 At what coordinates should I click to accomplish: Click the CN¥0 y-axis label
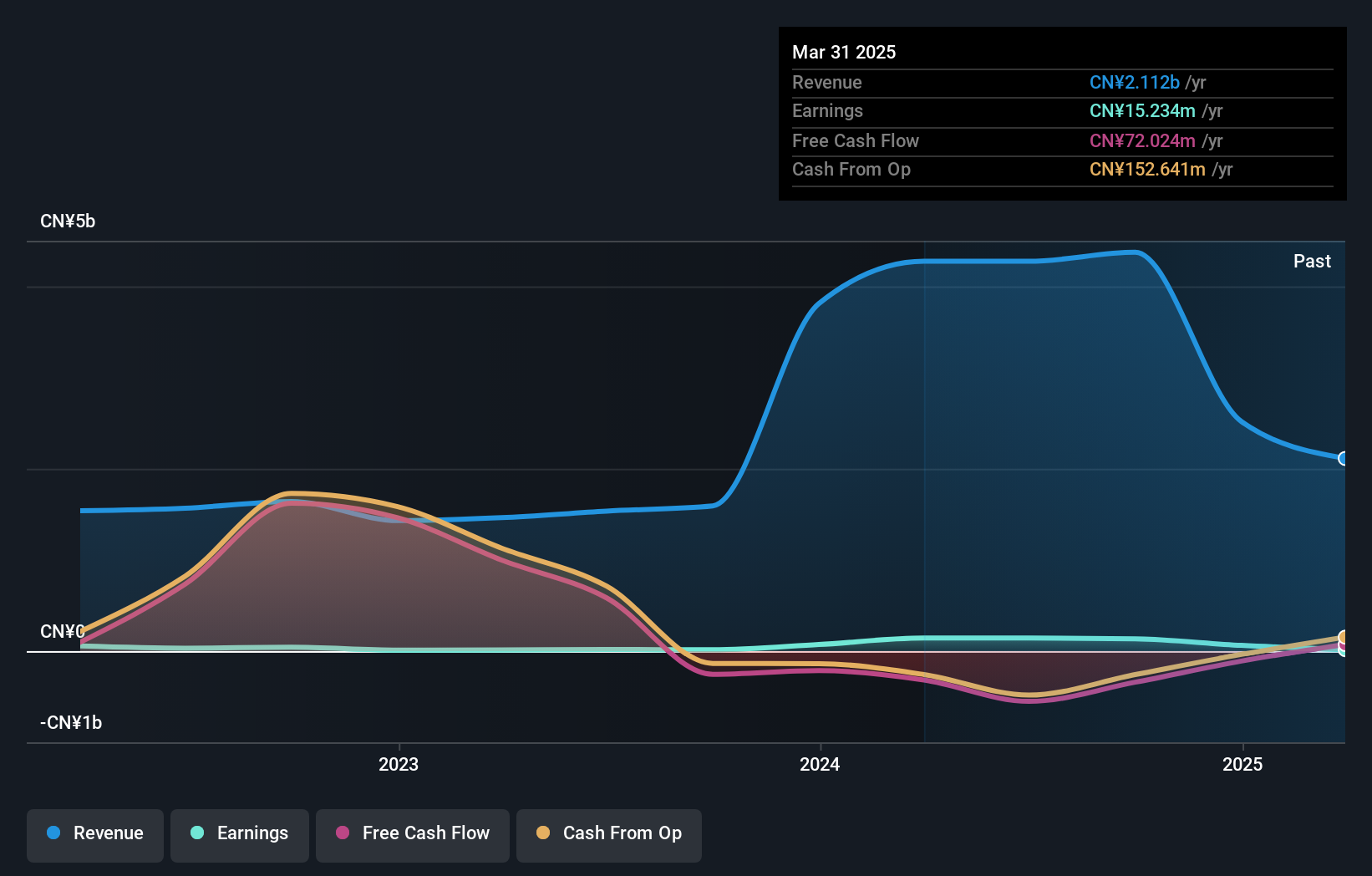[x=63, y=631]
